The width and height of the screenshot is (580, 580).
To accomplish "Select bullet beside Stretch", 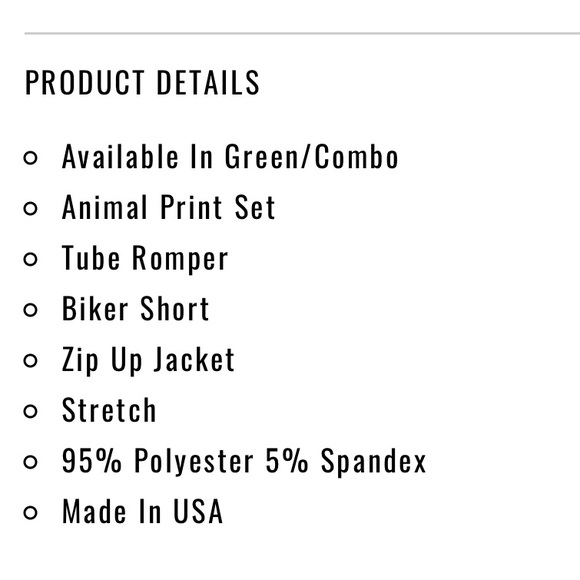I will pyautogui.click(x=30, y=411).
